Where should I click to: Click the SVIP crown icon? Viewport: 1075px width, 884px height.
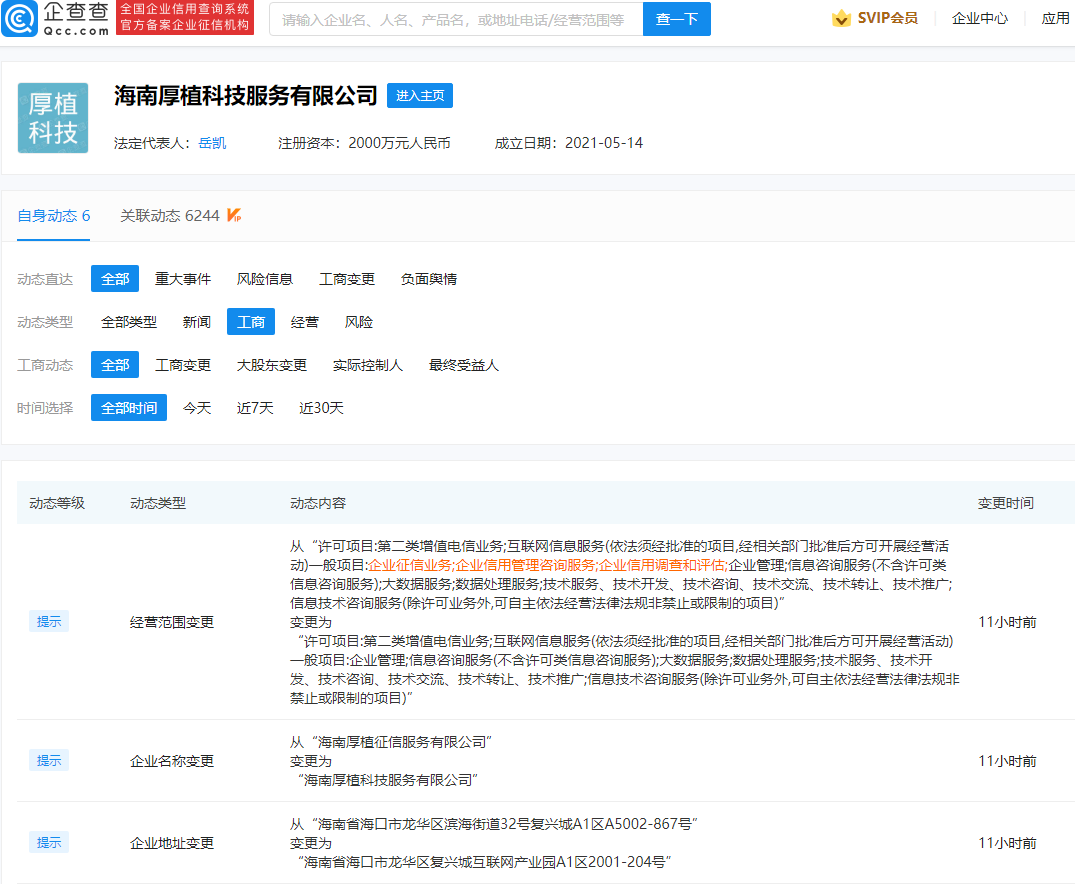(841, 19)
